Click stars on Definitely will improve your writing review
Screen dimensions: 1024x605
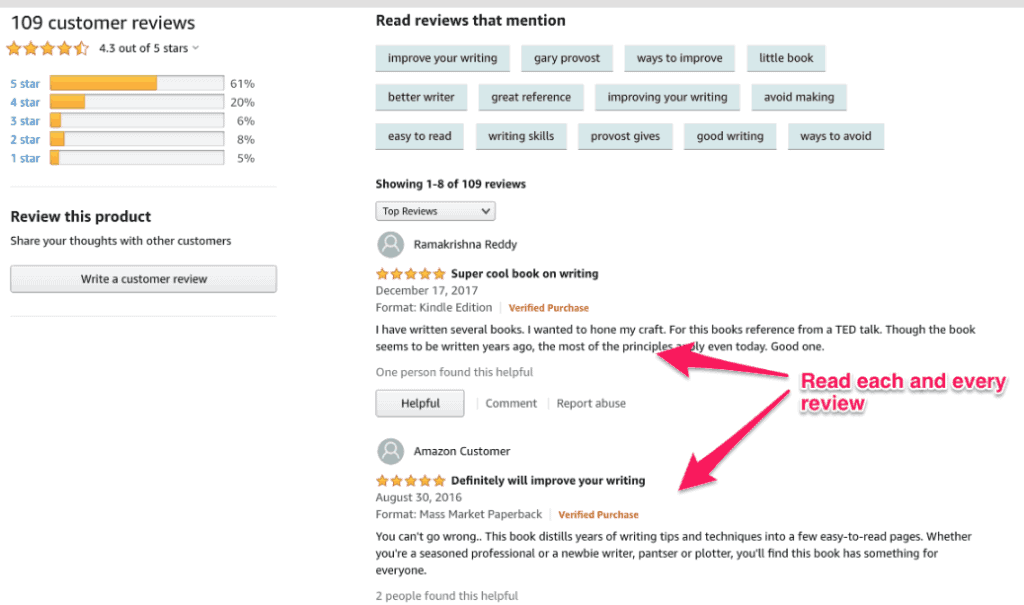(x=410, y=480)
